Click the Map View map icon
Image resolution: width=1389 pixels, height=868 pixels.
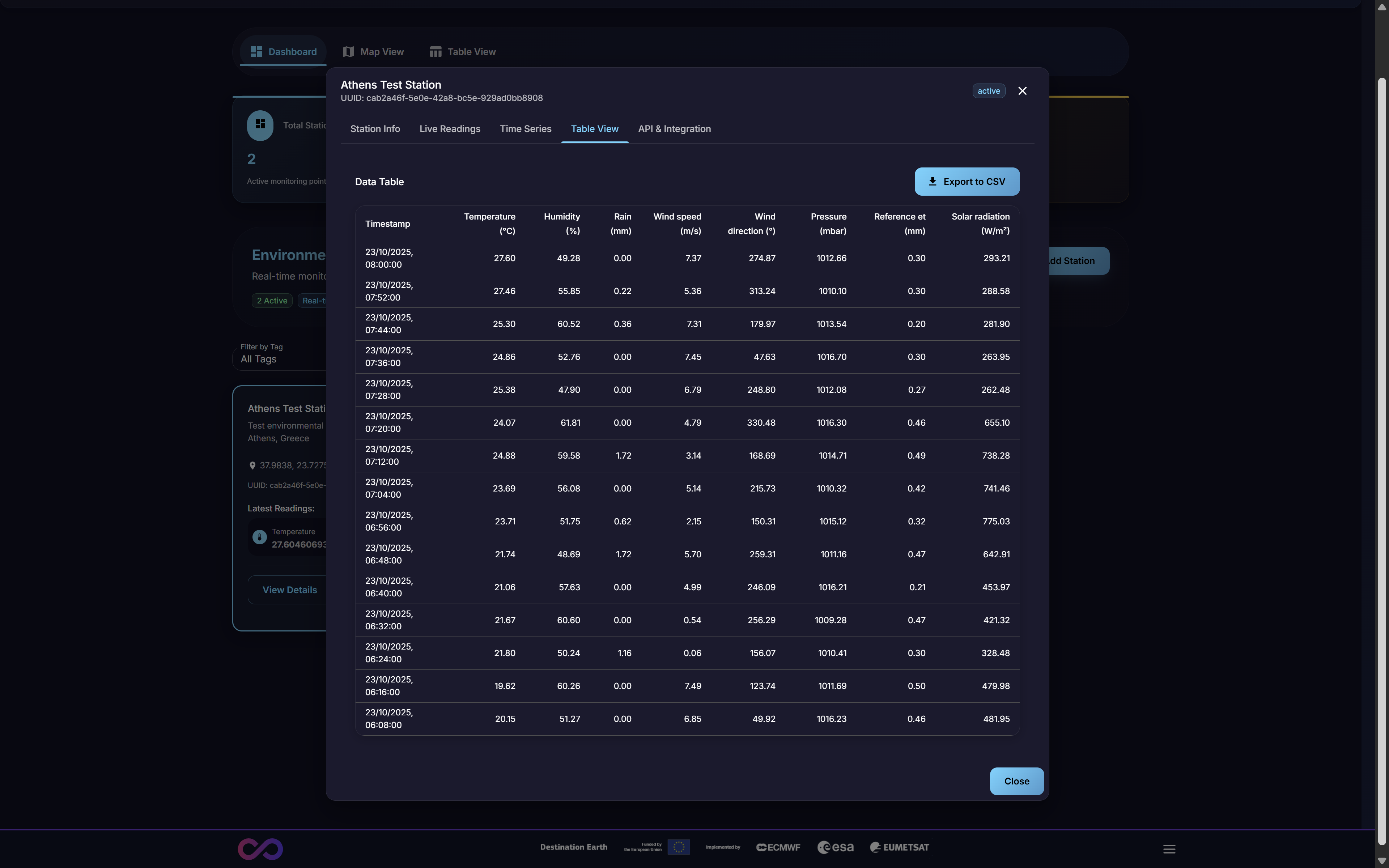coord(348,52)
